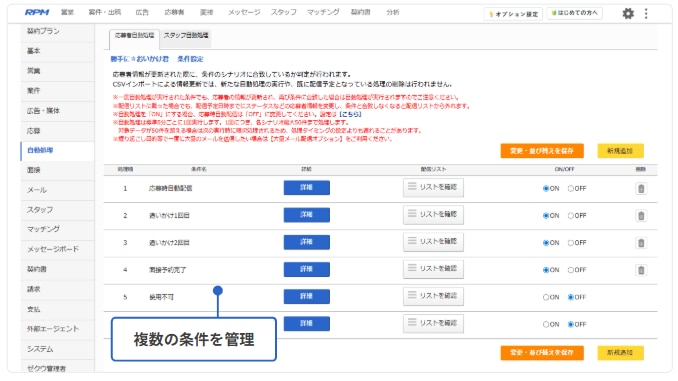Screen dimensions: 678x381
Task: Click the RPM logo
Action: [37, 12]
